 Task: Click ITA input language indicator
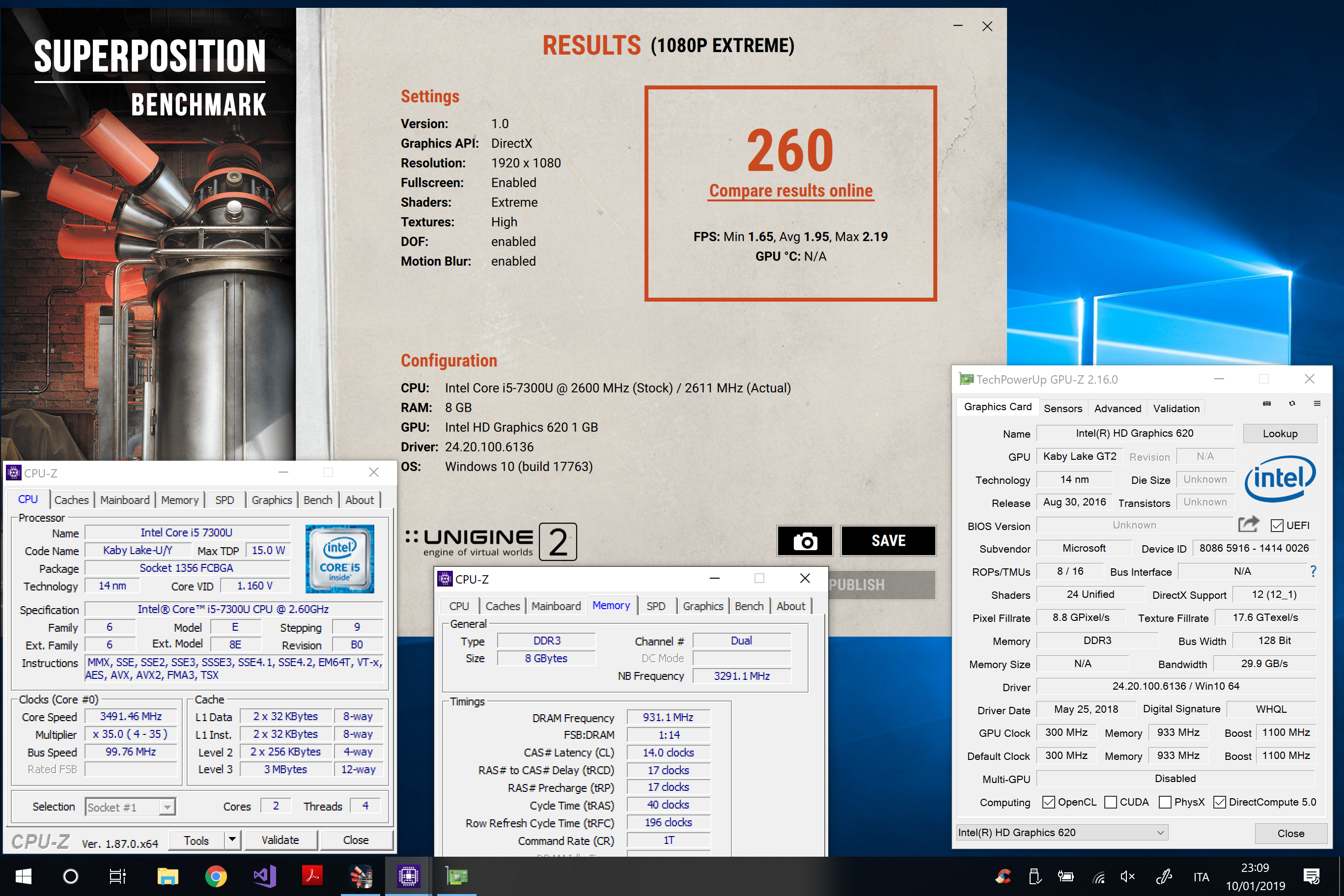1201,876
